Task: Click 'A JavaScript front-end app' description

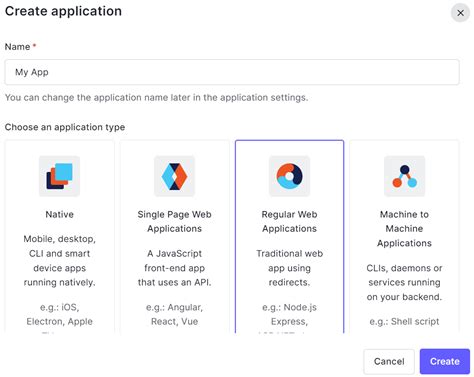Action: coord(174,268)
